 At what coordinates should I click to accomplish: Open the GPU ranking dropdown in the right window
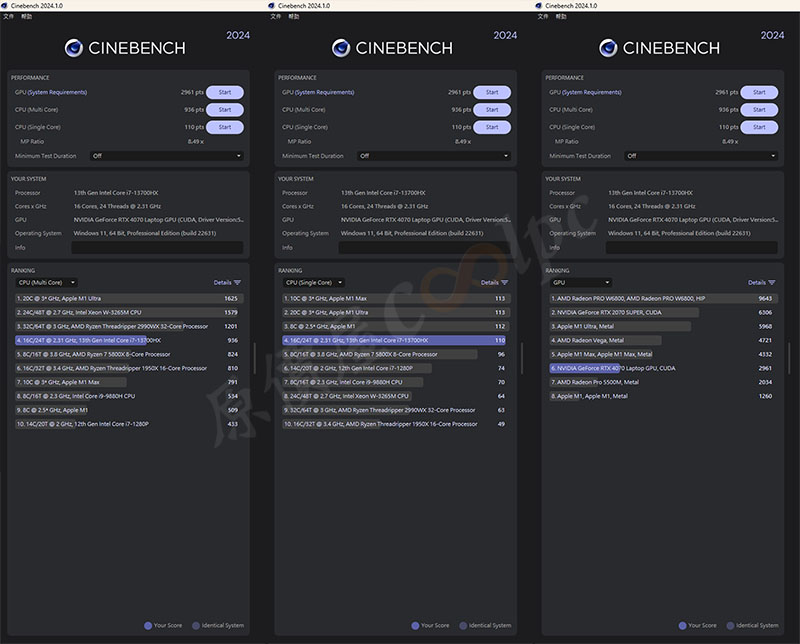pos(581,282)
